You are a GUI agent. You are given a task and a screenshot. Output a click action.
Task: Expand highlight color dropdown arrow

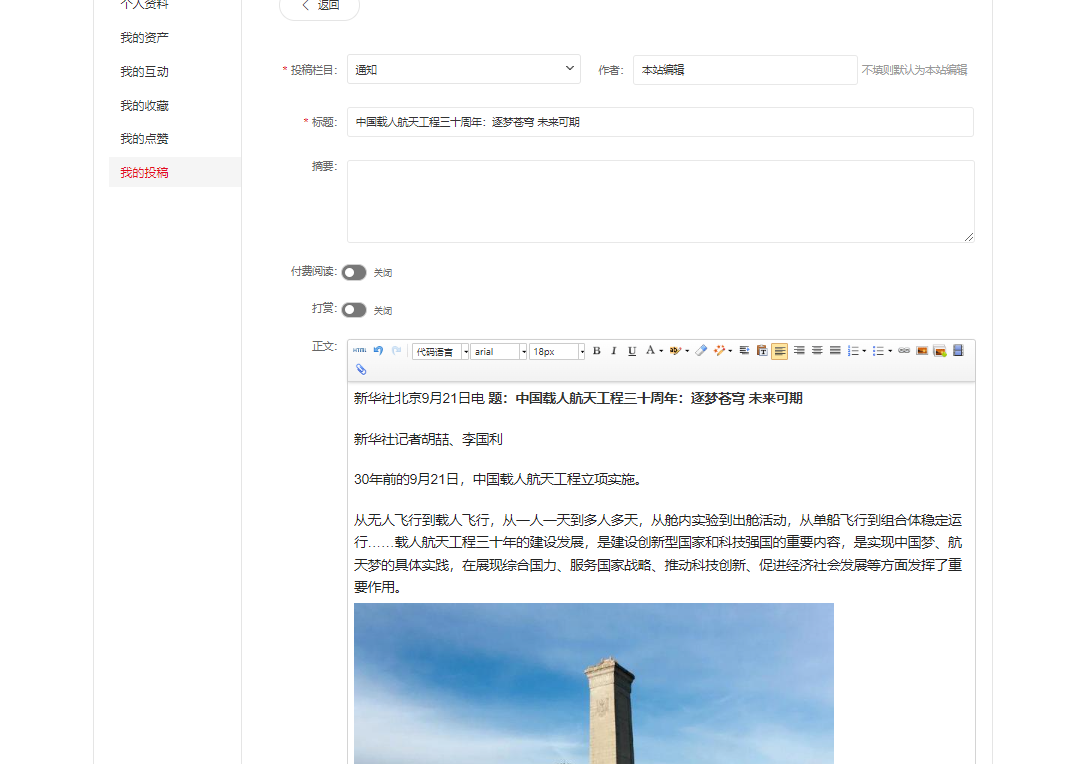click(x=687, y=351)
